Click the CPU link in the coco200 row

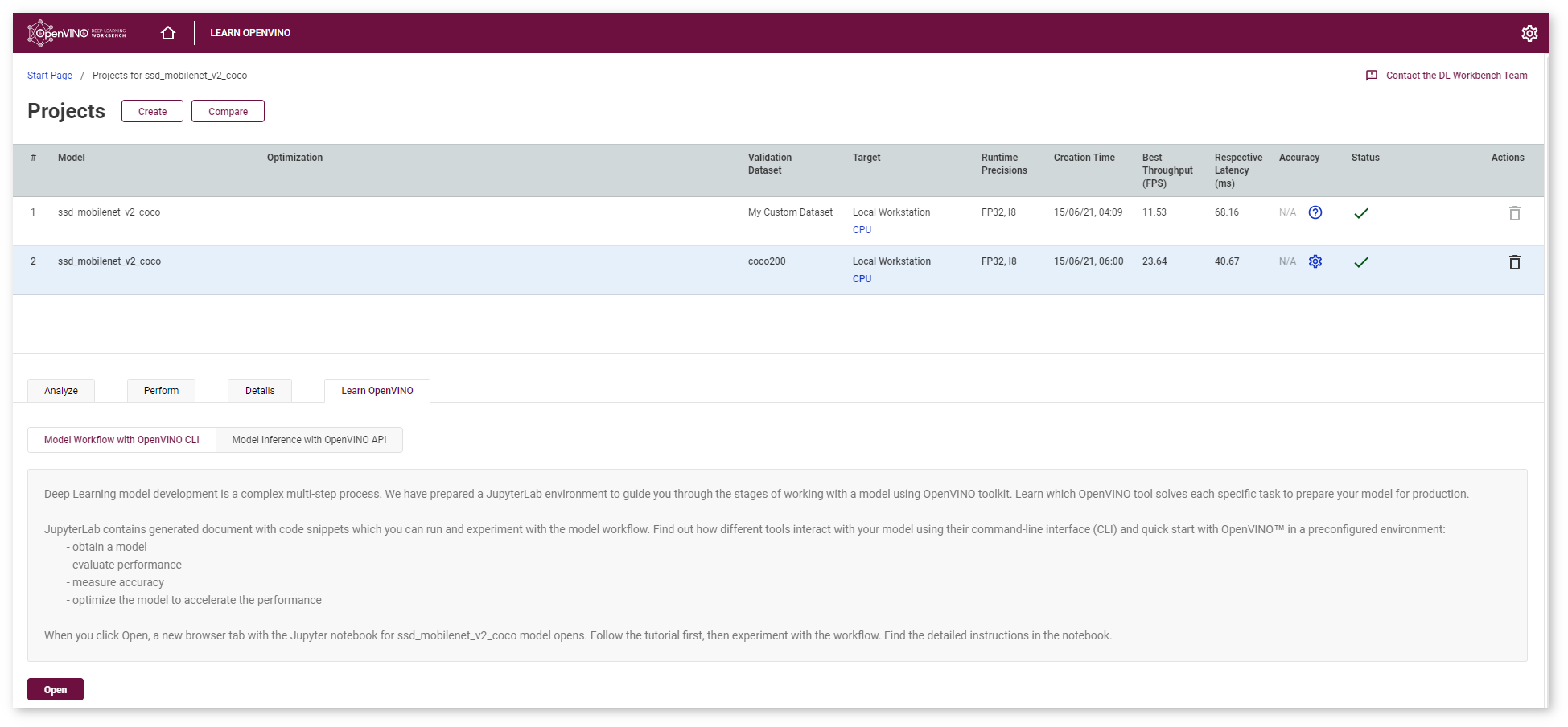point(862,279)
